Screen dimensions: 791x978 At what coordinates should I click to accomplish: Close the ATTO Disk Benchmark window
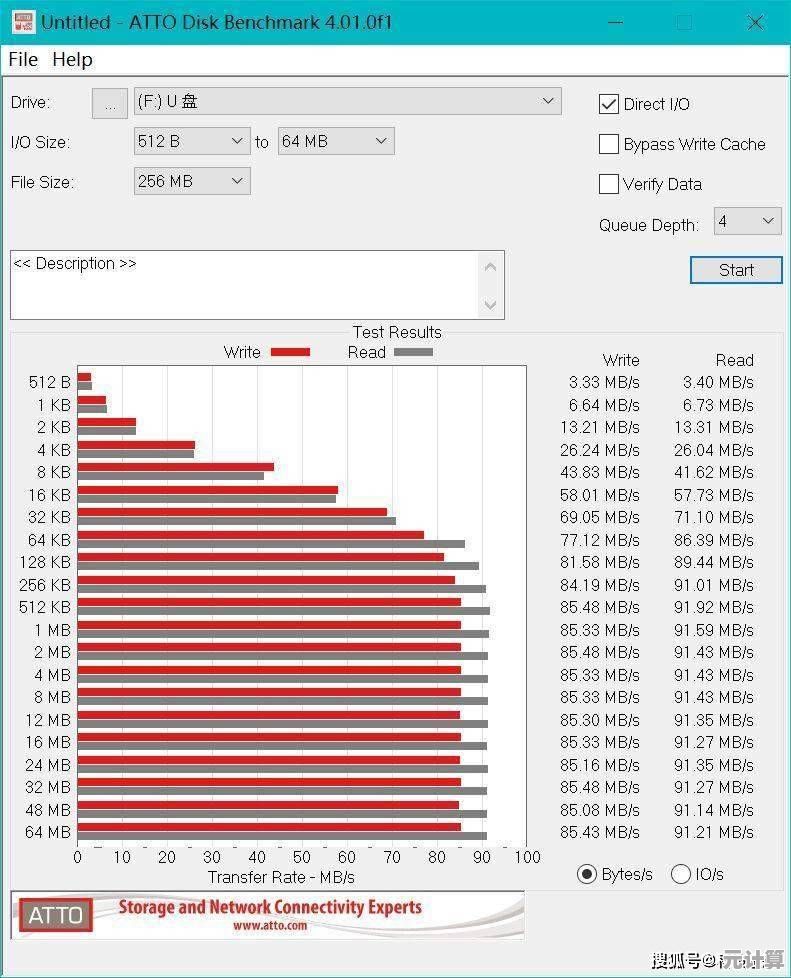[x=755, y=22]
